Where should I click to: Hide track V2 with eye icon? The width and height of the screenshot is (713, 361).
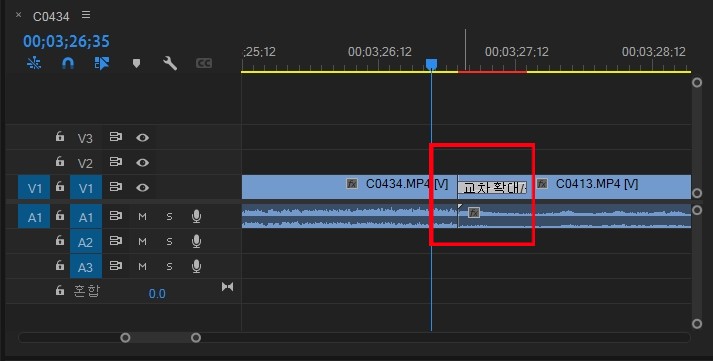point(142,162)
